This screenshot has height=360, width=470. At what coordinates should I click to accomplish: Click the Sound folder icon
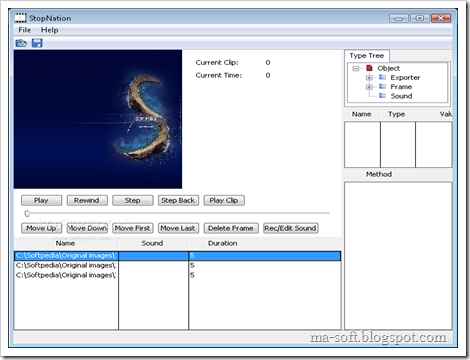coord(383,96)
